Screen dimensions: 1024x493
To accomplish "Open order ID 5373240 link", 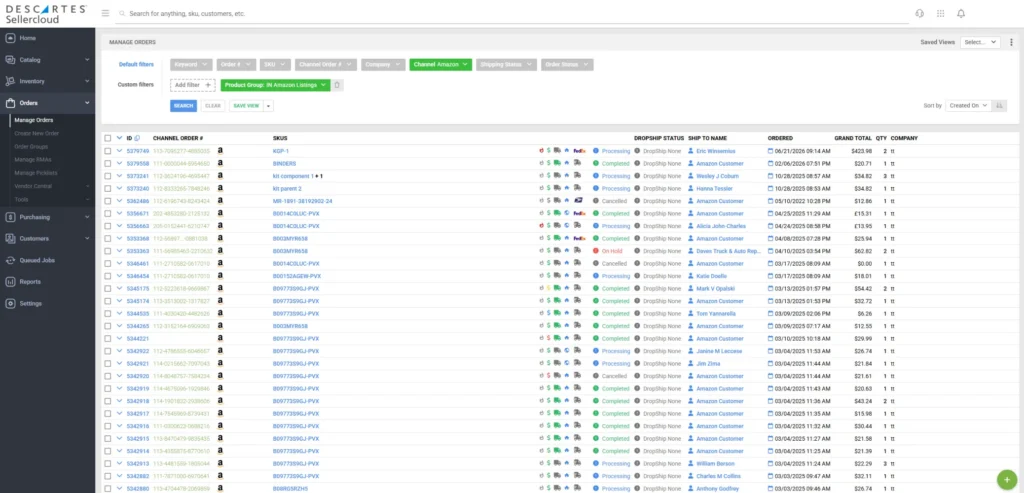I will click(138, 188).
